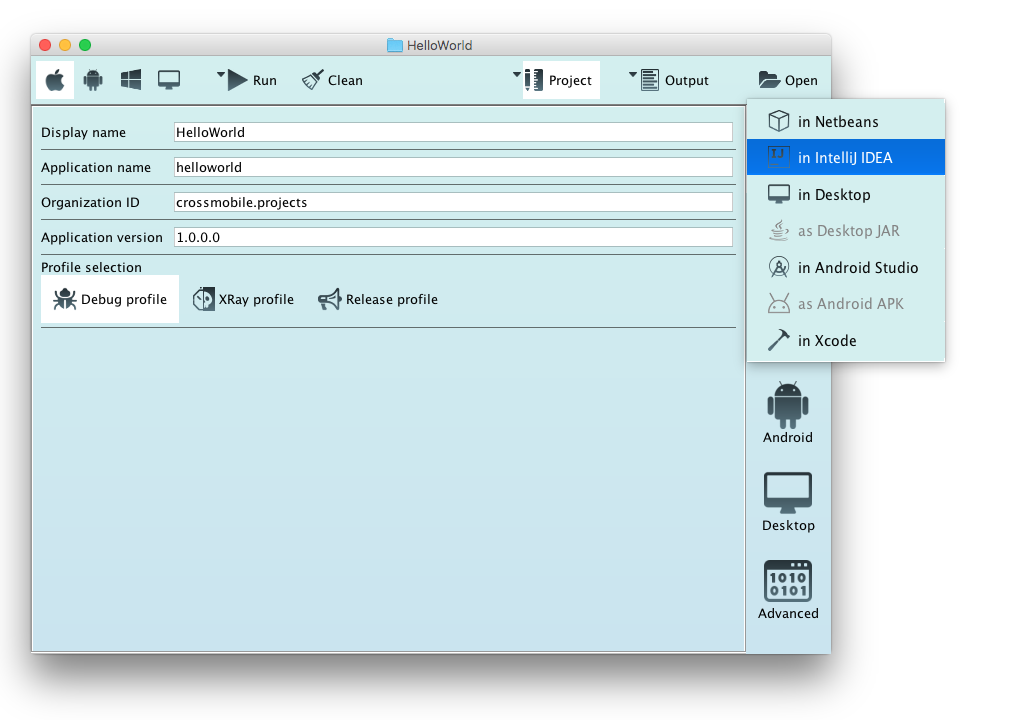This screenshot has width=1018, height=720.
Task: Click the HelloWorld folder title icon
Action: pos(395,45)
